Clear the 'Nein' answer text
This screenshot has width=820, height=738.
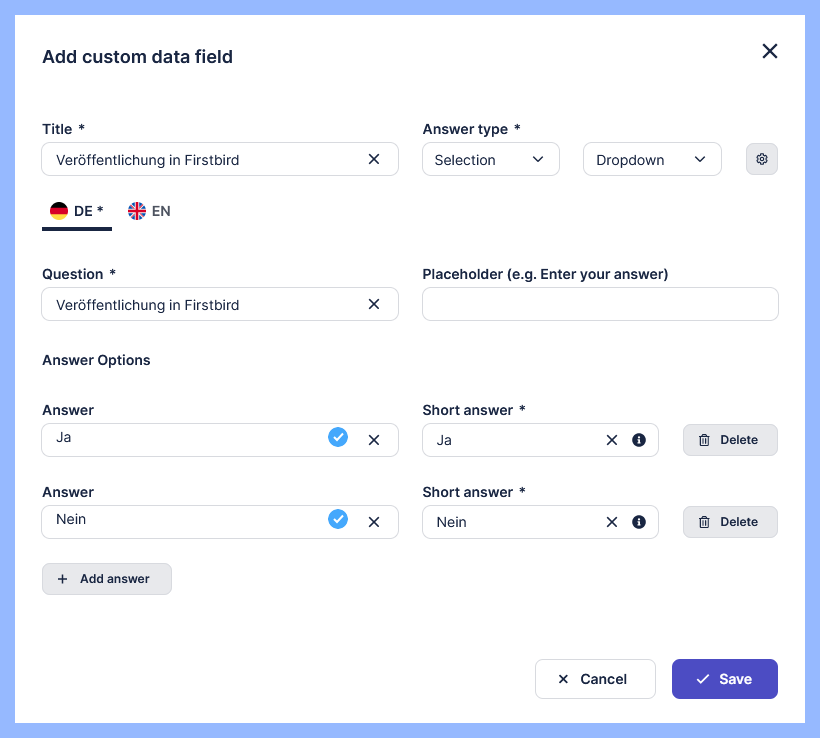tap(374, 521)
